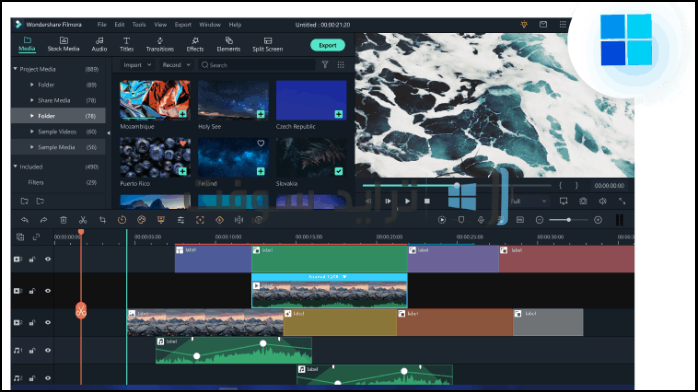This screenshot has height=392, width=698.
Task: Expand the Sample Videos folder
Action: click(x=32, y=132)
